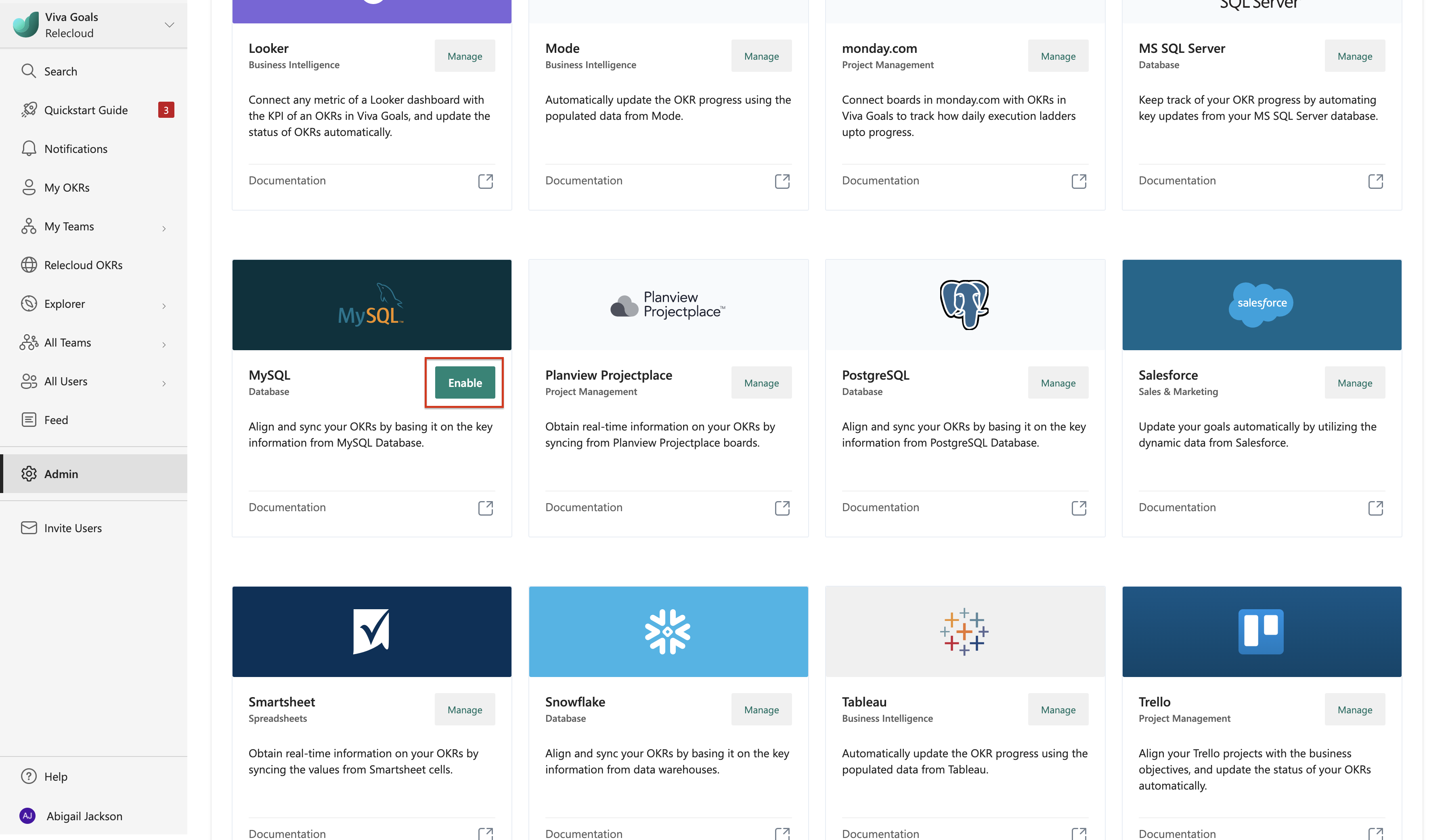1446x840 pixels.
Task: Open Planview Projectplace documentation external icon
Action: (782, 508)
